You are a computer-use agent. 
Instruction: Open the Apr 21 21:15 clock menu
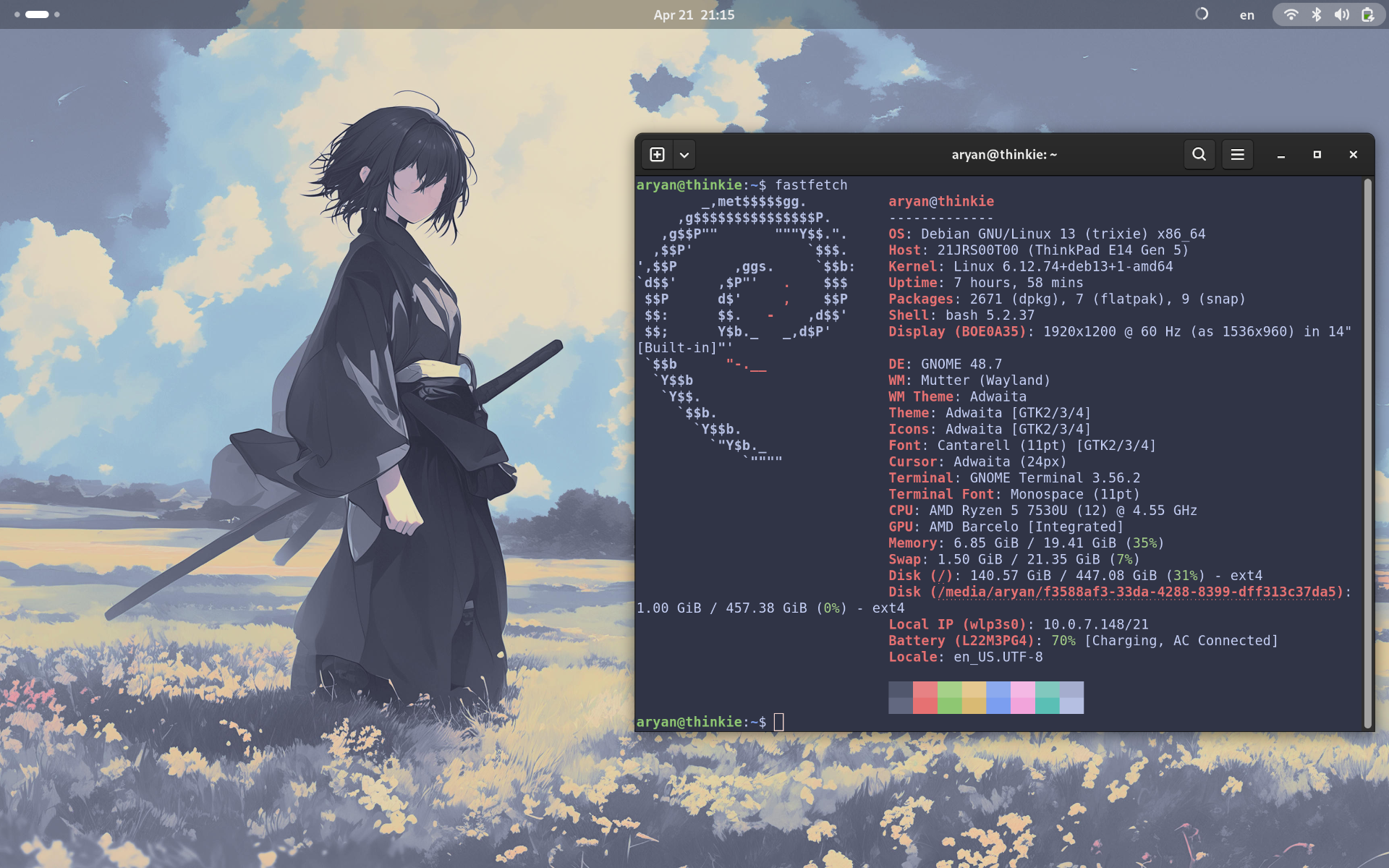pyautogui.click(x=694, y=14)
